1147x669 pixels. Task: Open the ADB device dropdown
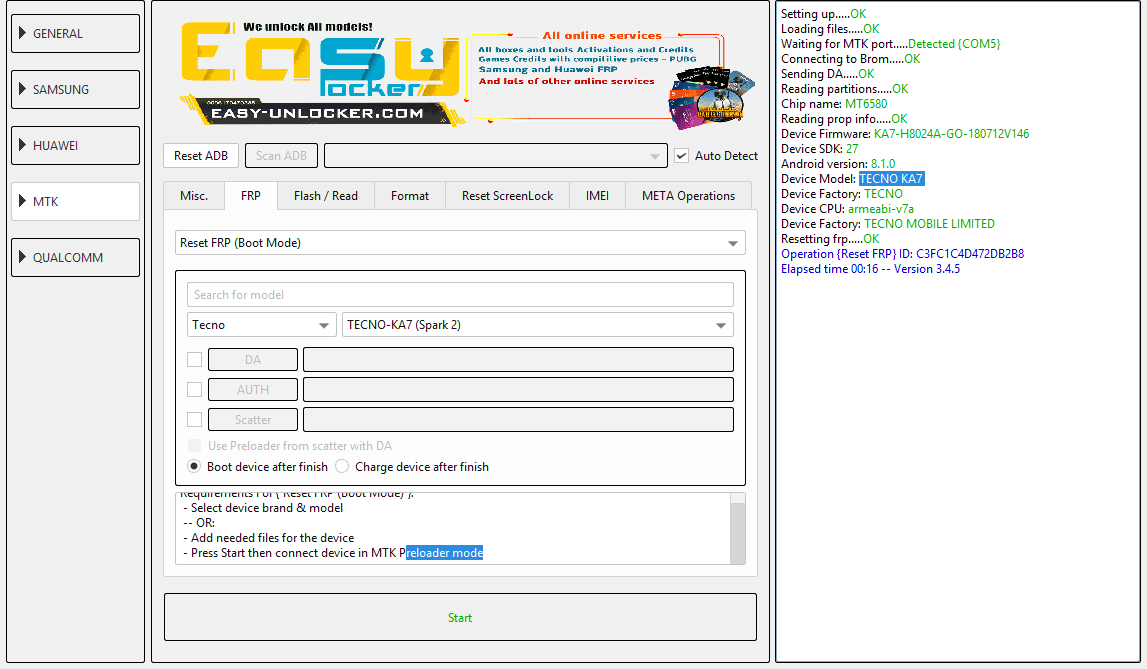tap(496, 156)
